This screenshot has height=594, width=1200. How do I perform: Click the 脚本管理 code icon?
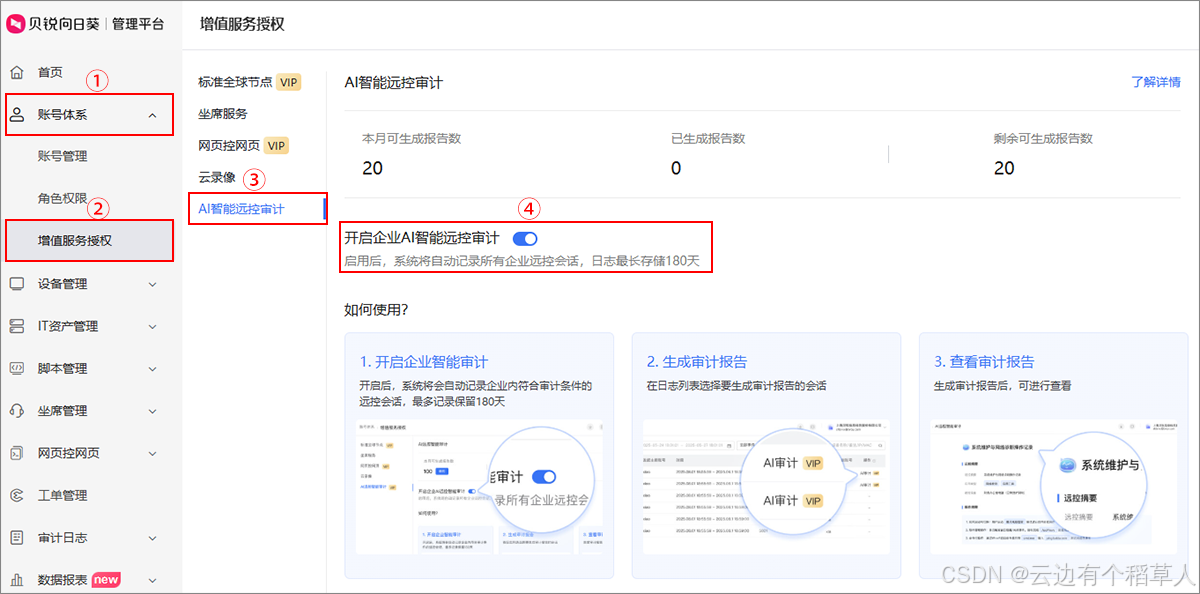click(17, 368)
